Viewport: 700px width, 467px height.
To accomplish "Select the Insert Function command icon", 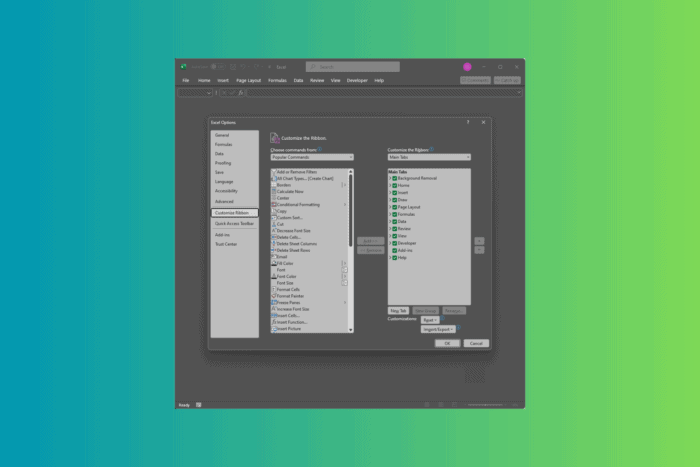I will coord(274,322).
